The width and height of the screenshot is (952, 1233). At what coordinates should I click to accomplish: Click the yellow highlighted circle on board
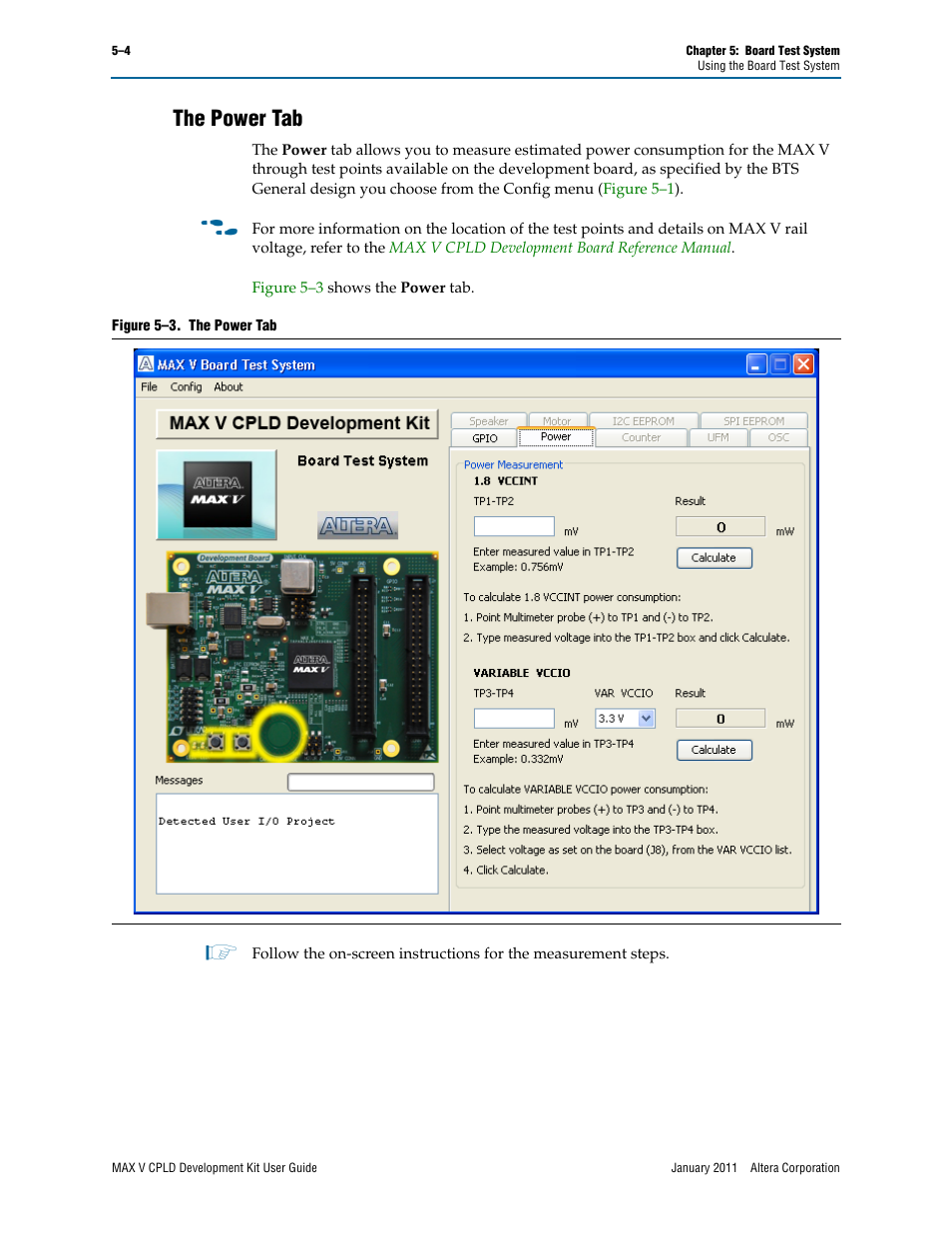pyautogui.click(x=280, y=732)
